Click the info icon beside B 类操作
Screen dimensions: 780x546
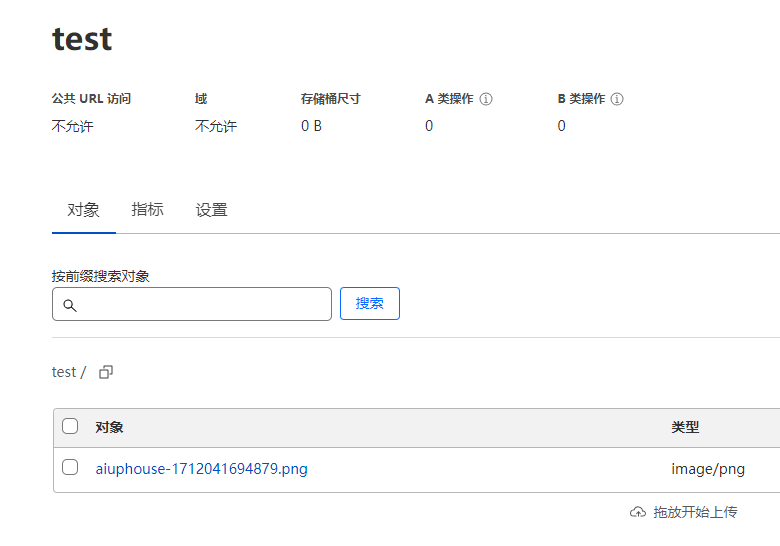tap(617, 99)
